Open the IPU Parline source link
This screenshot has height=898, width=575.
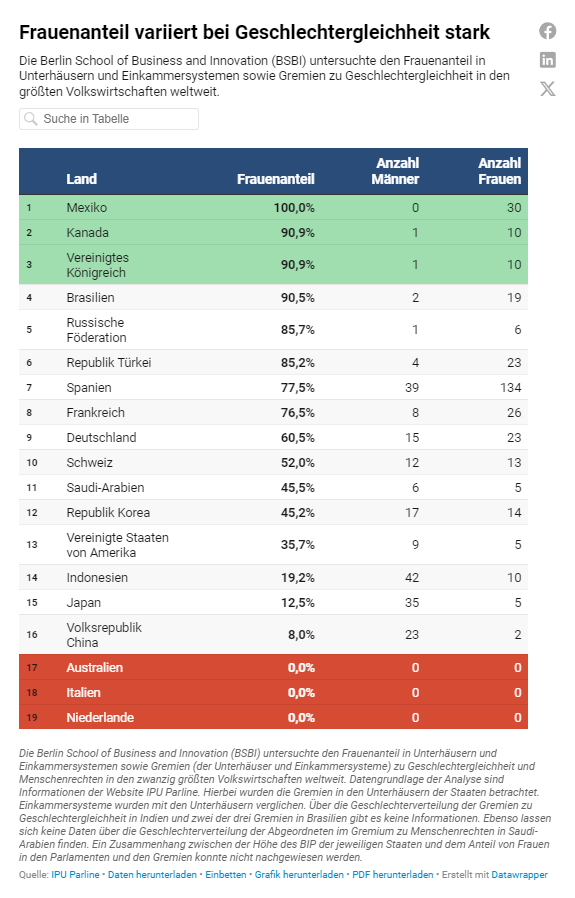(x=75, y=875)
